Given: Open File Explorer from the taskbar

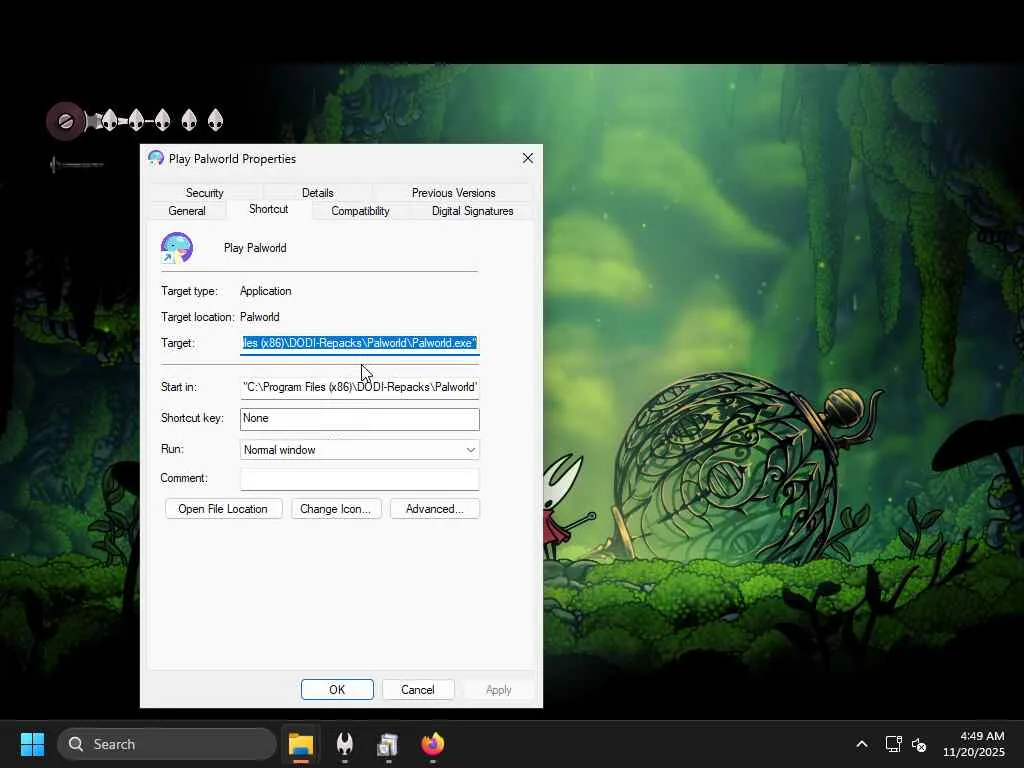Looking at the screenshot, I should (x=301, y=744).
